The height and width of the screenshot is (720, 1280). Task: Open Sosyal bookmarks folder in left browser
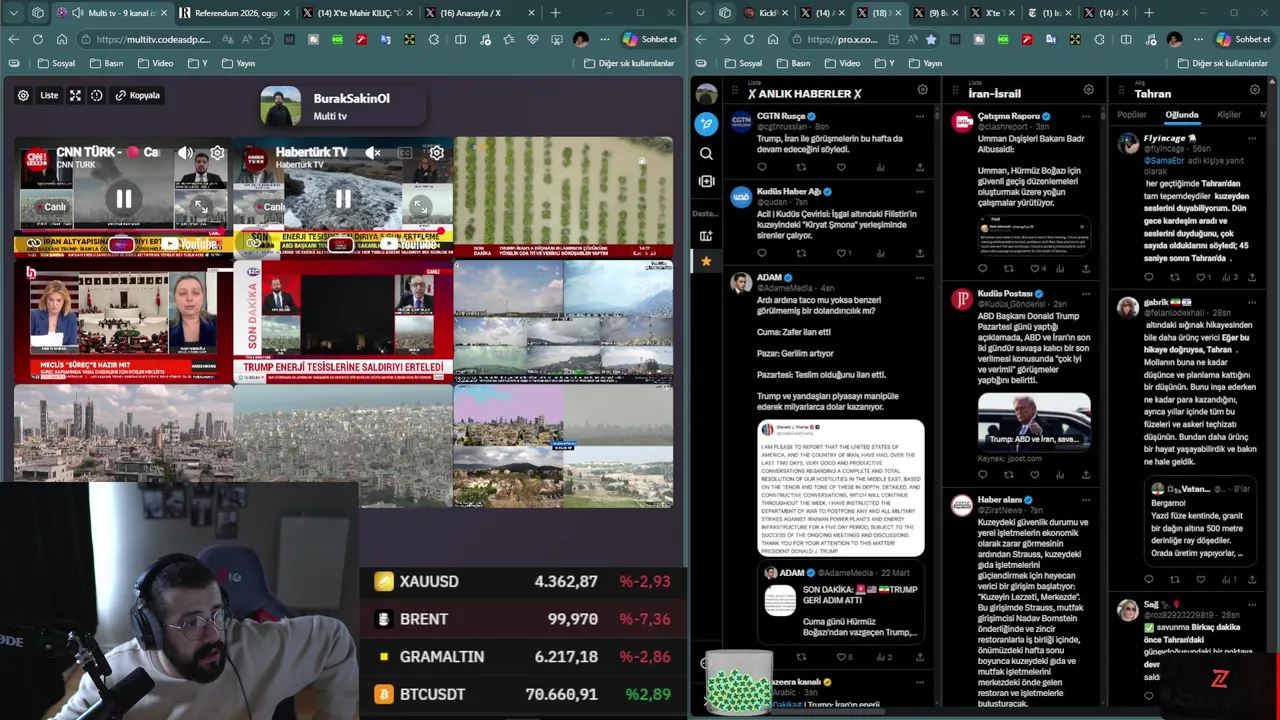click(x=56, y=63)
